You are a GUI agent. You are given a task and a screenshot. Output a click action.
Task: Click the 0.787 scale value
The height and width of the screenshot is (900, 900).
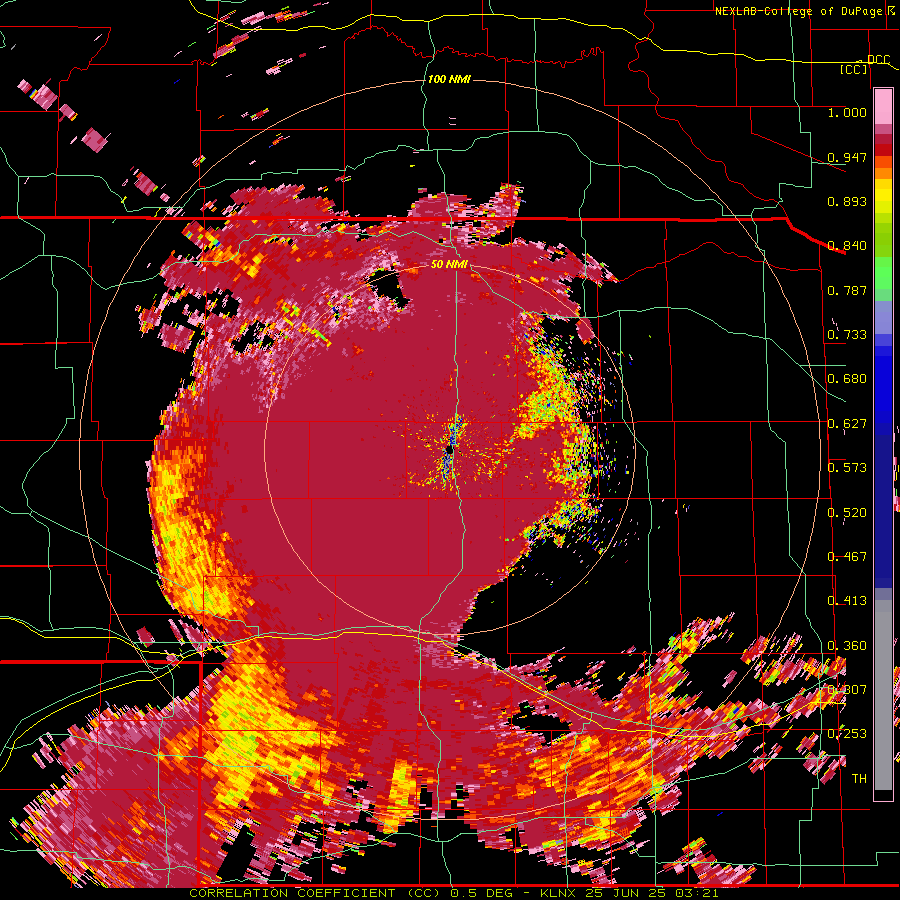847,290
